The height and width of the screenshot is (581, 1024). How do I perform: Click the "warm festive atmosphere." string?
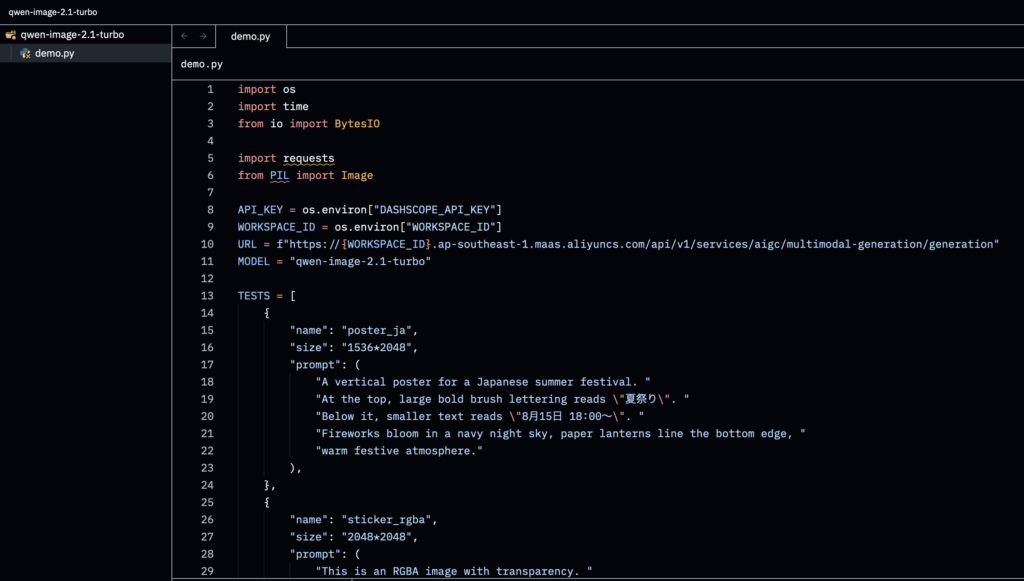[x=399, y=450]
